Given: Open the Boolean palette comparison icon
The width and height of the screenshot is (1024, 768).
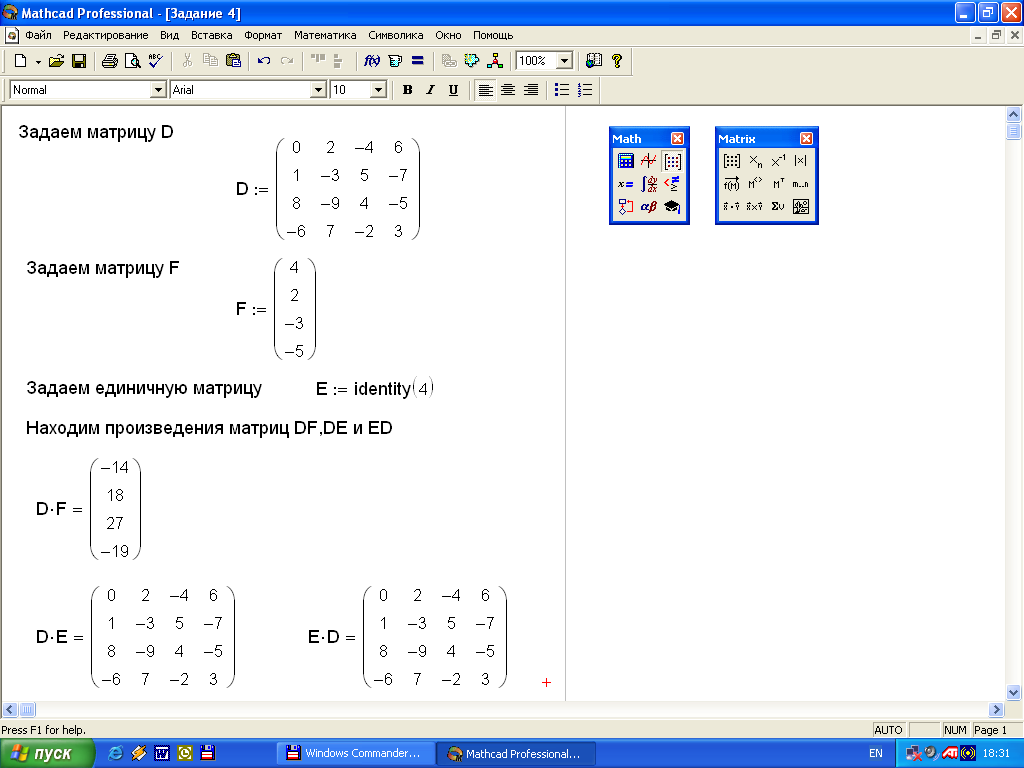Looking at the screenshot, I should 672,184.
